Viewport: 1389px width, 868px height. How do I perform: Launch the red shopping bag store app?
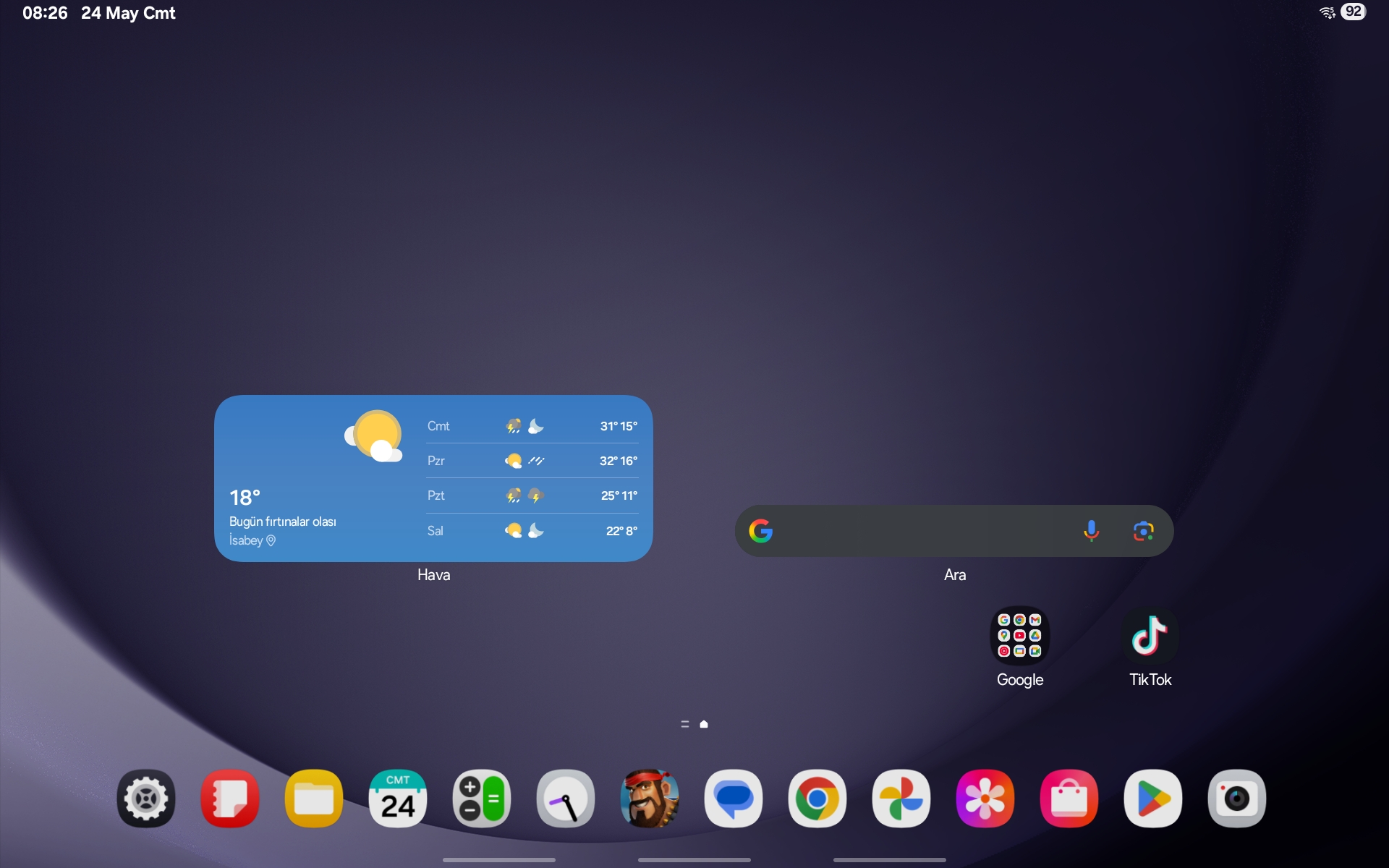[x=1069, y=799]
